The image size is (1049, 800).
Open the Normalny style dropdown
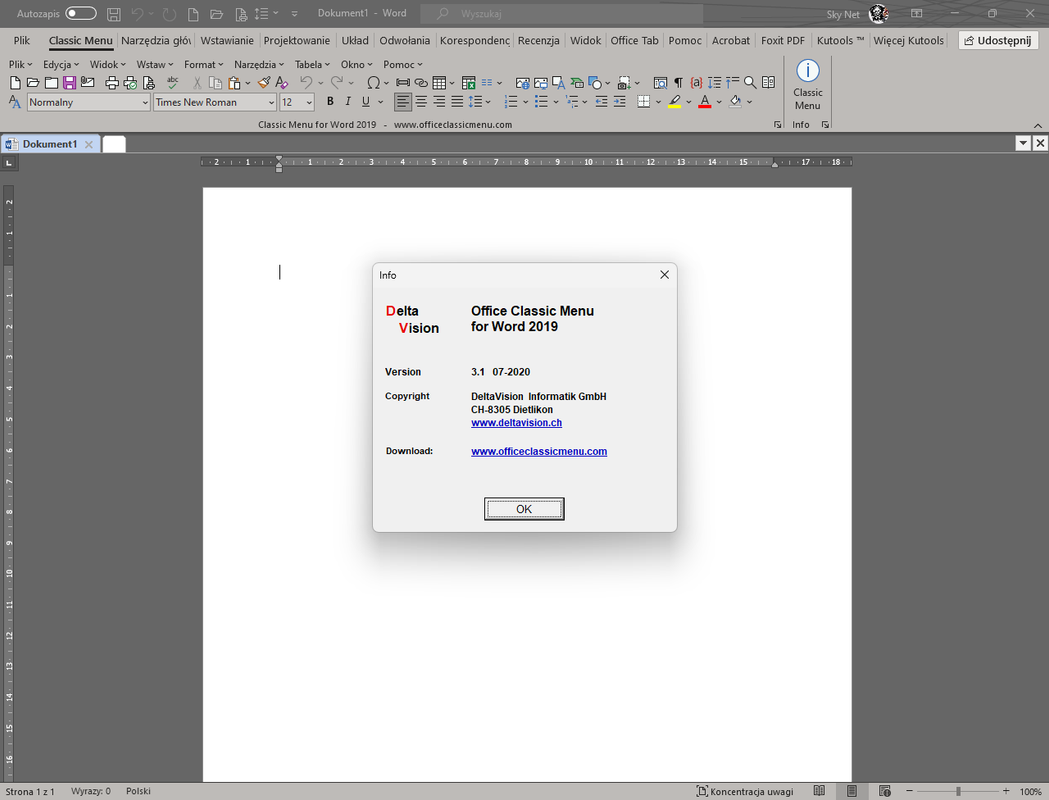[x=145, y=102]
